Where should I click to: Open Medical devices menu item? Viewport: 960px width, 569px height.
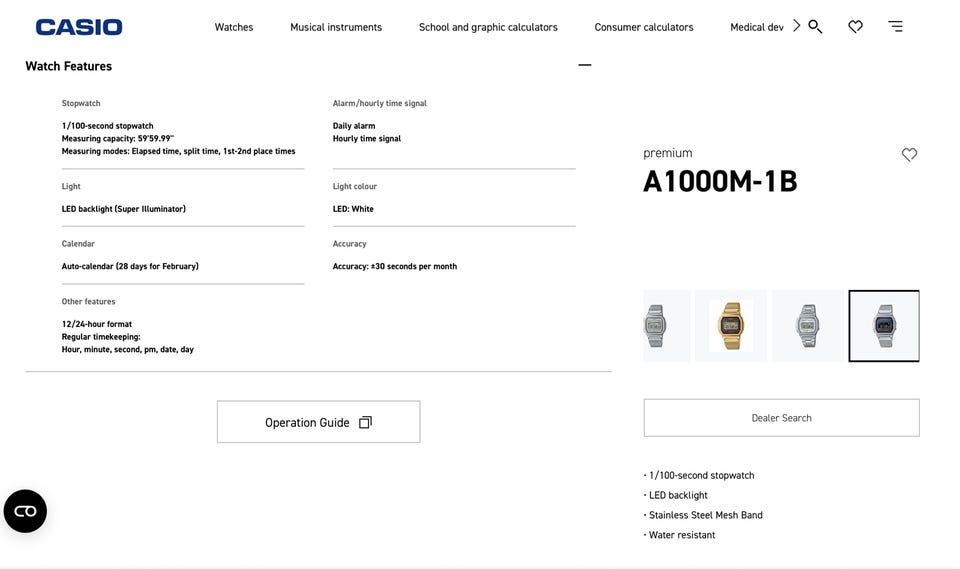[x=757, y=27]
